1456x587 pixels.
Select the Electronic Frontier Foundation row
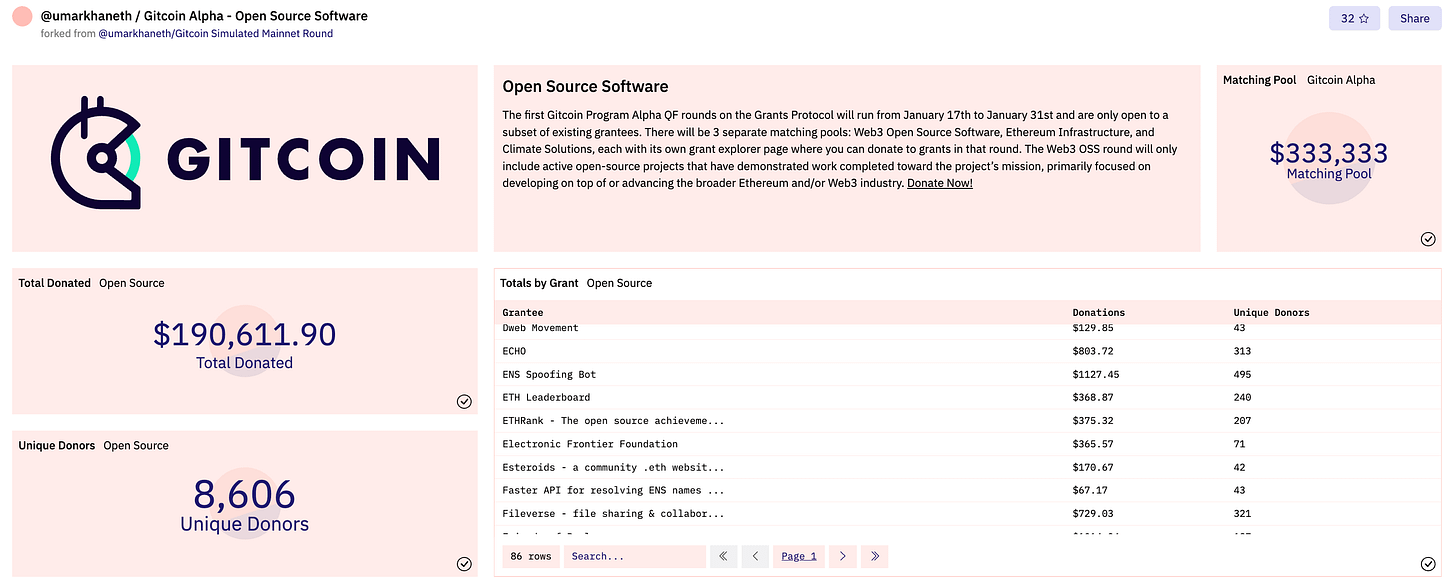pyautogui.click(x=968, y=444)
